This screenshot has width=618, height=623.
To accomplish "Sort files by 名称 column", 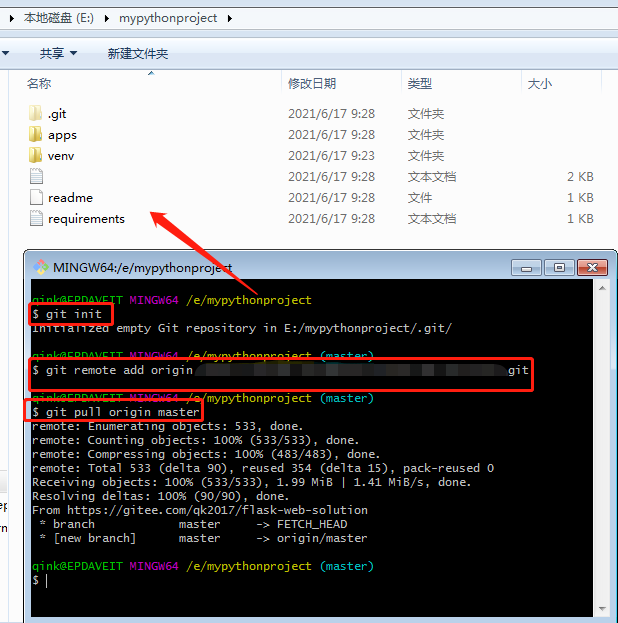I will pyautogui.click(x=39, y=84).
